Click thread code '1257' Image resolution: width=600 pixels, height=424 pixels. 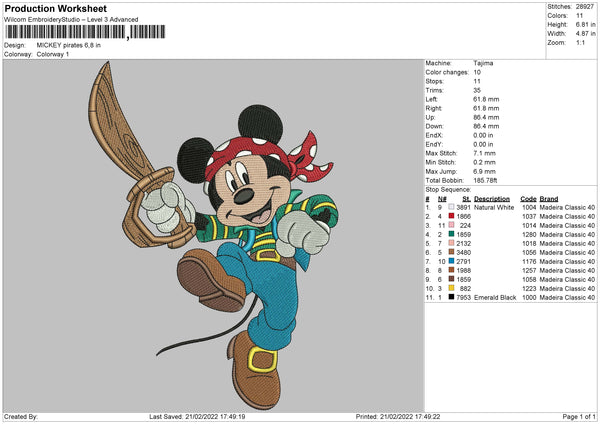529,270
